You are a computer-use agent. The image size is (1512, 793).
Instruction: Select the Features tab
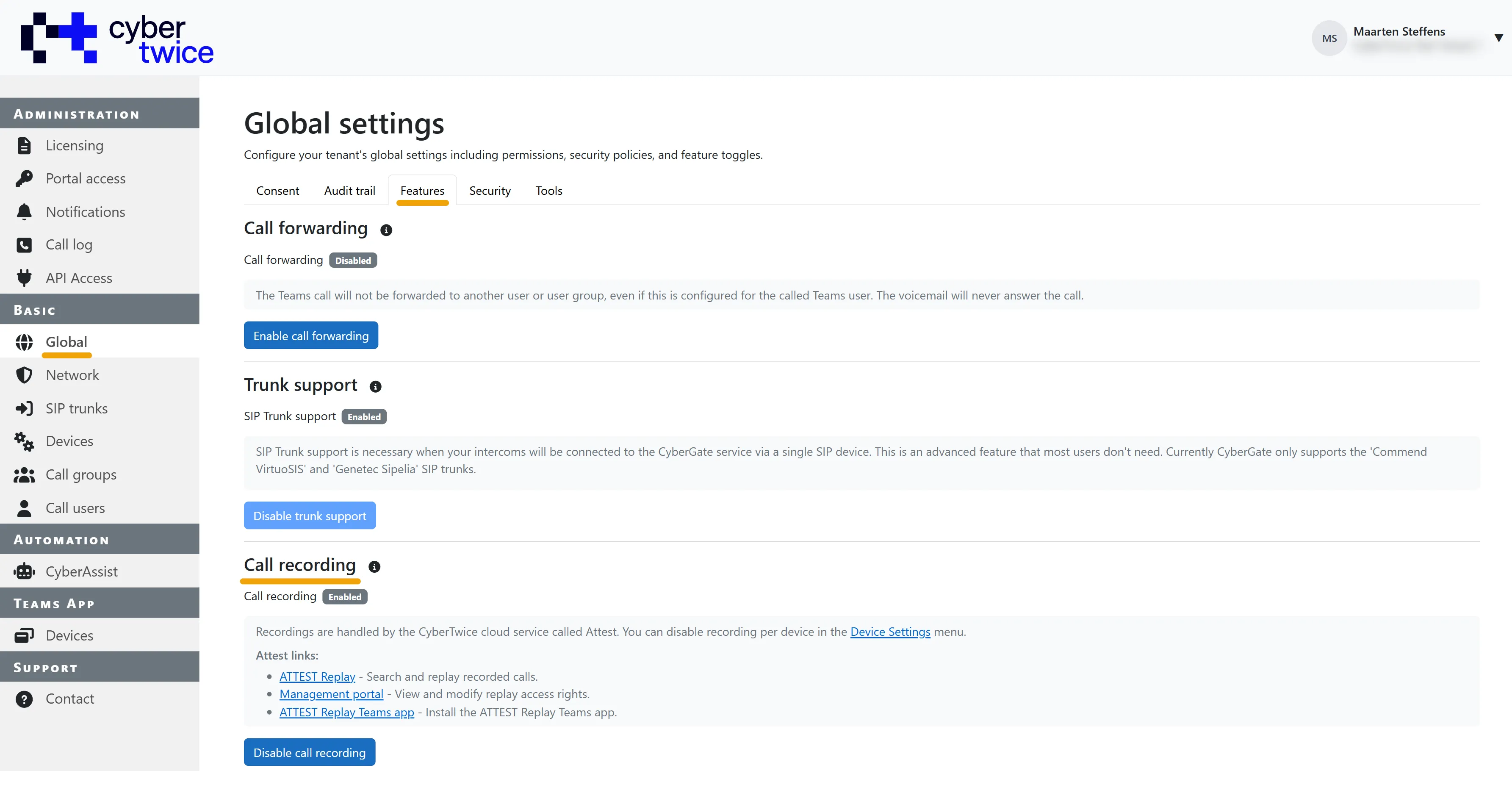pyautogui.click(x=422, y=191)
